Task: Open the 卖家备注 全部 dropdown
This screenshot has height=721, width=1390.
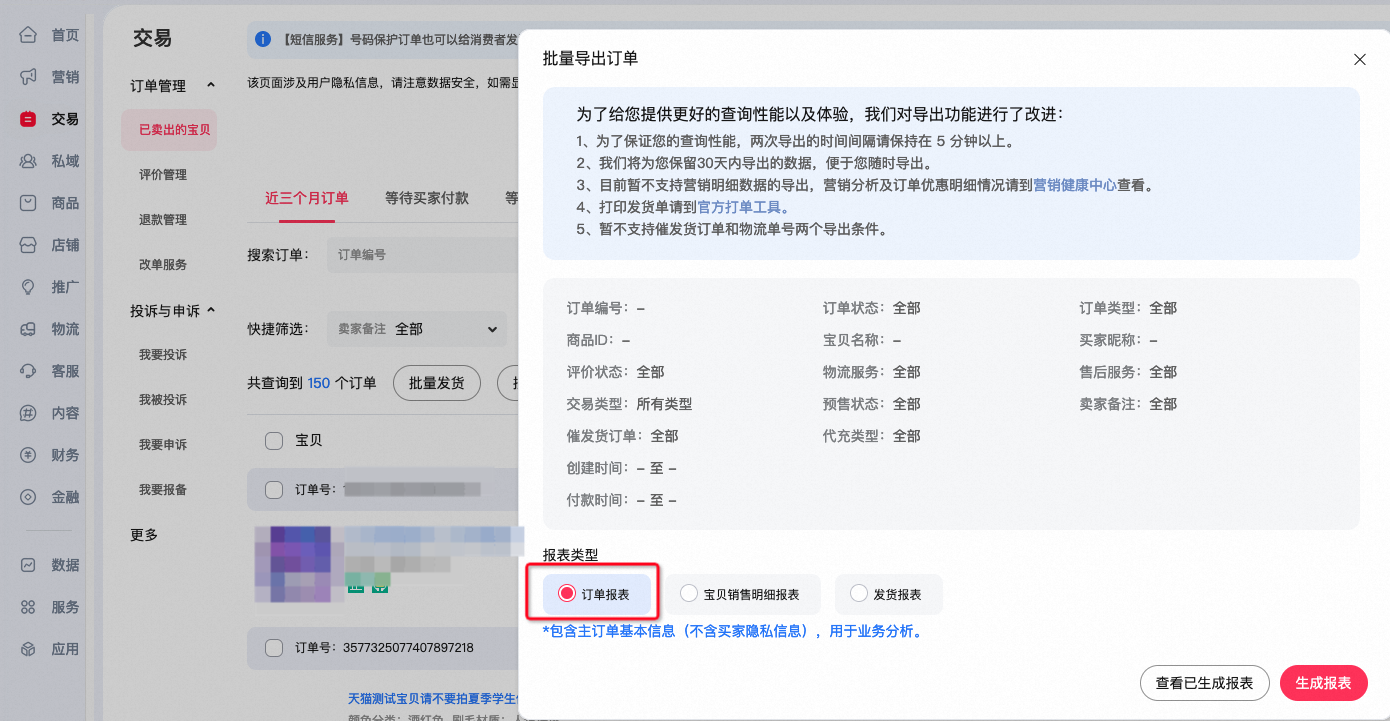Action: pos(418,329)
